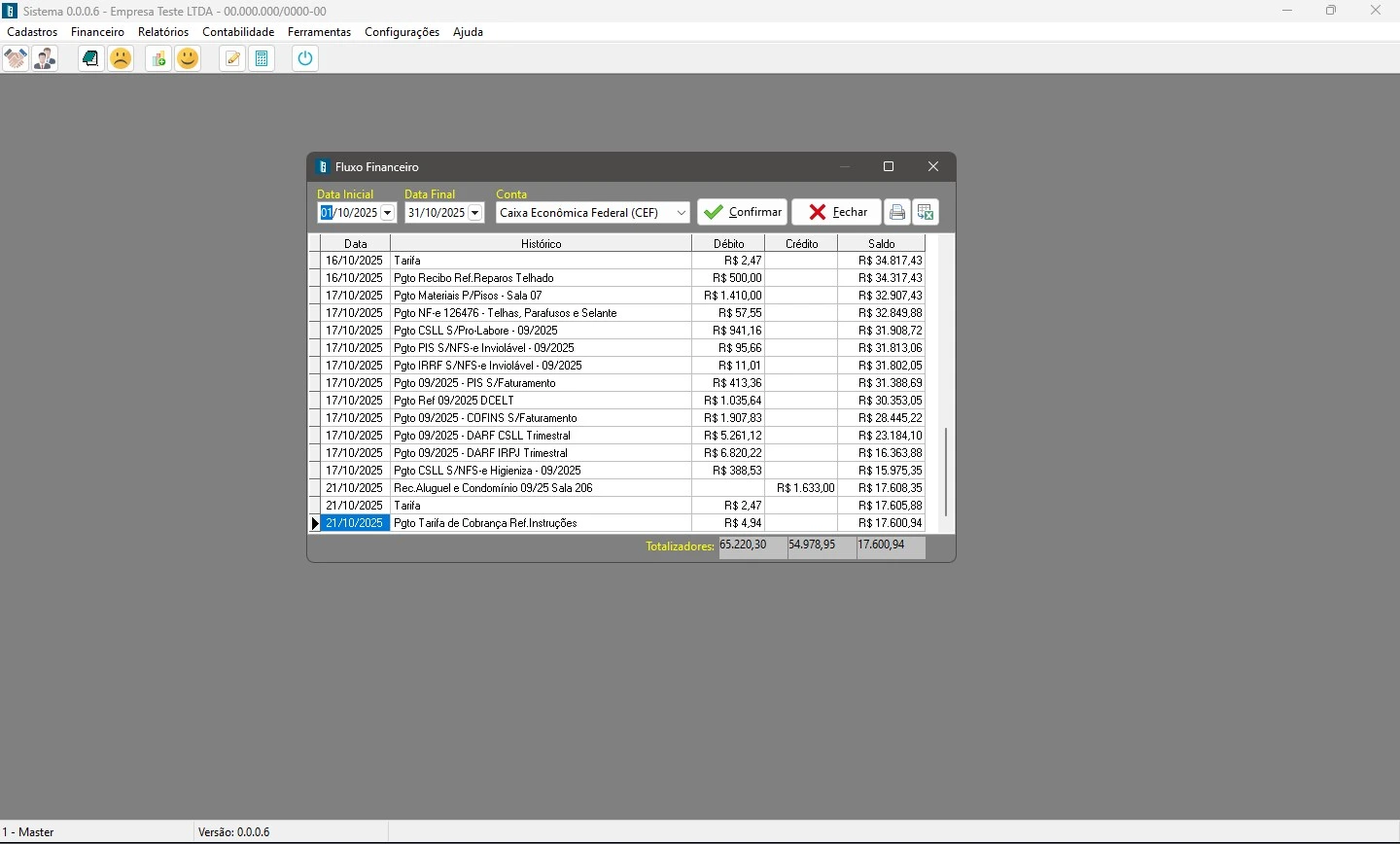The image size is (1400, 844).
Task: Open the Data Inicial calendar dropdown
Action: click(388, 213)
